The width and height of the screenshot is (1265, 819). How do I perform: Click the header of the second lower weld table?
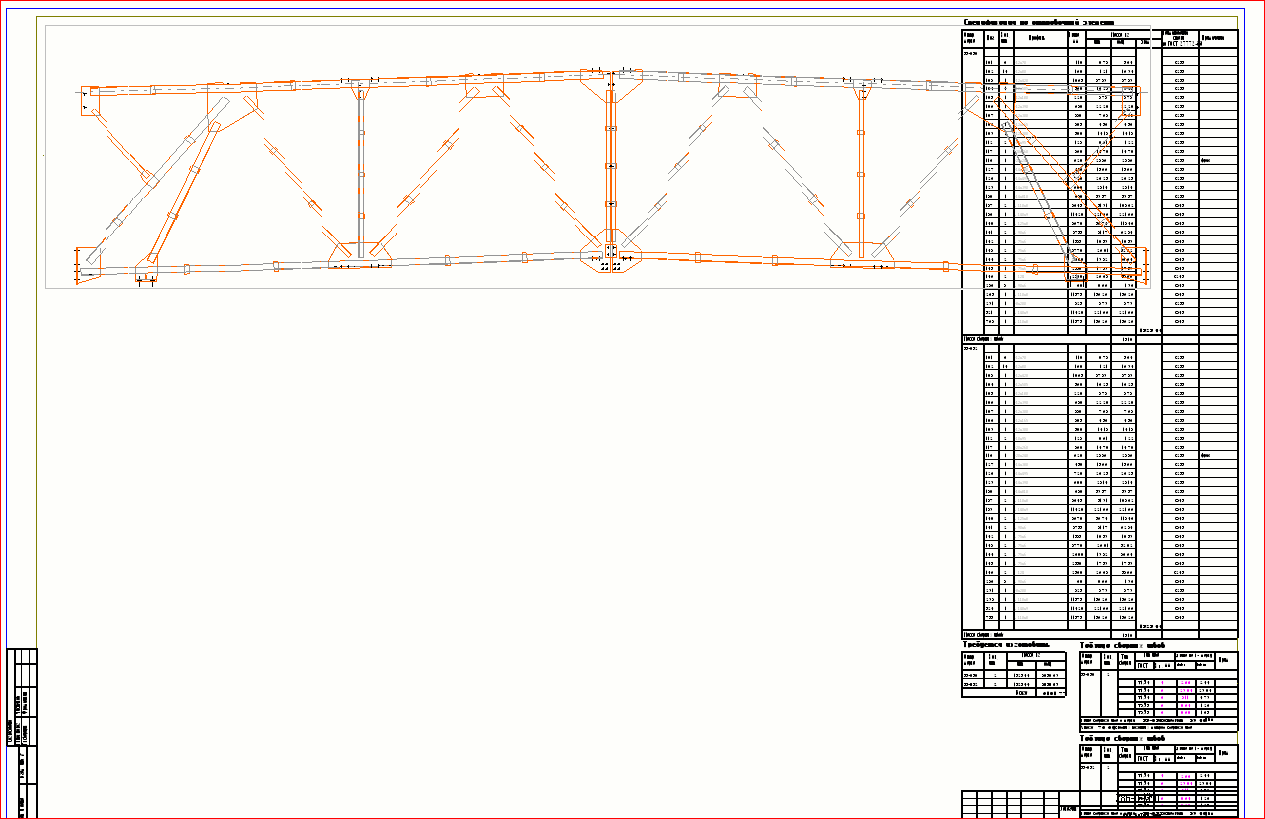tap(1124, 739)
